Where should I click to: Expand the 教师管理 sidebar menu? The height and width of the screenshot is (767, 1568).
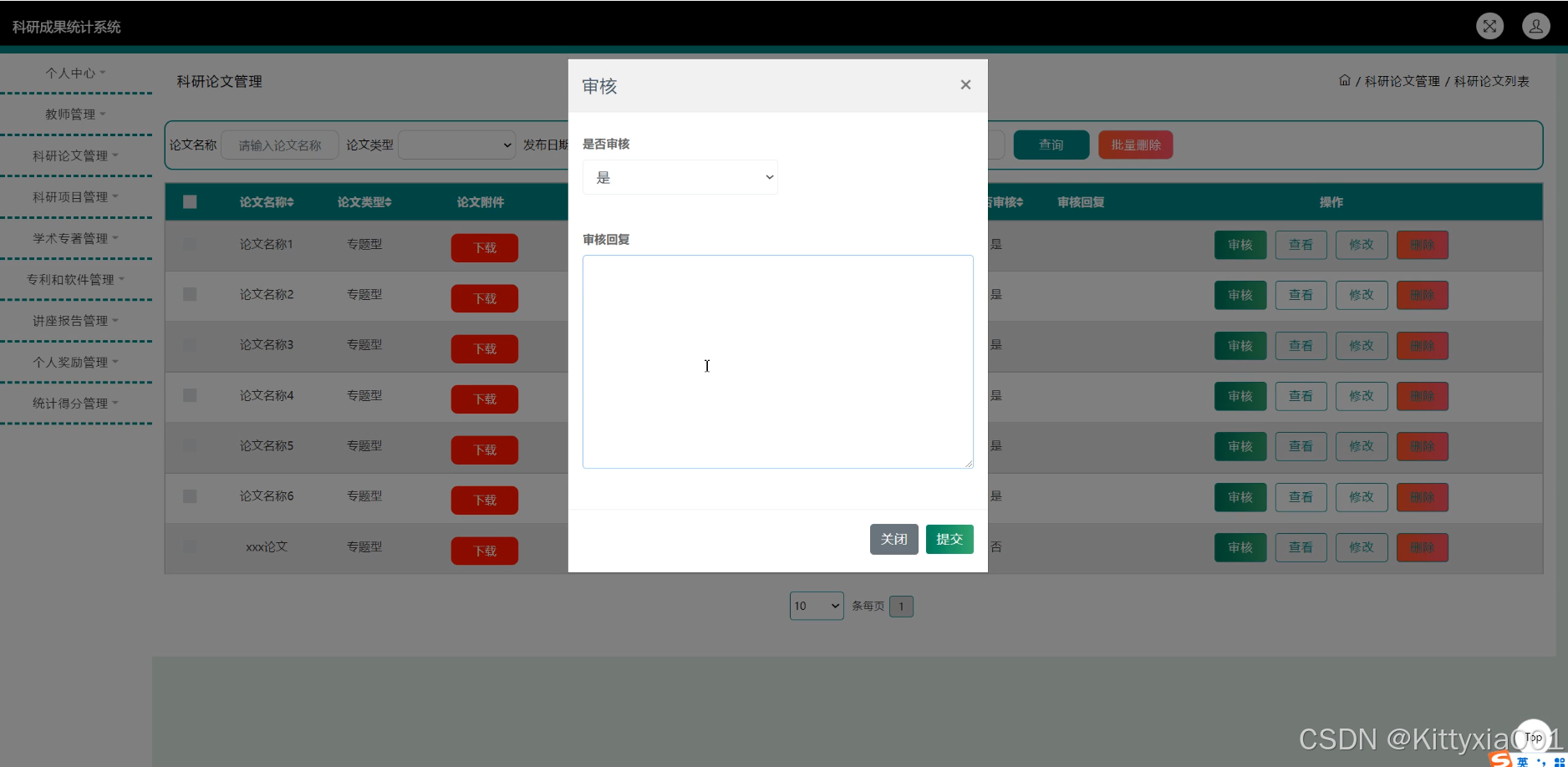click(75, 114)
